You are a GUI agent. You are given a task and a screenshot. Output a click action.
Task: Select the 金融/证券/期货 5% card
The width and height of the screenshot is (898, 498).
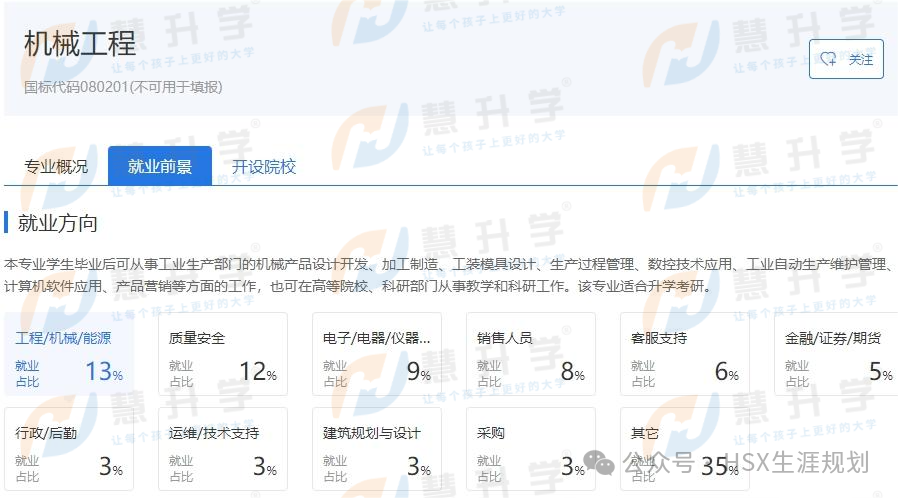tap(836, 354)
